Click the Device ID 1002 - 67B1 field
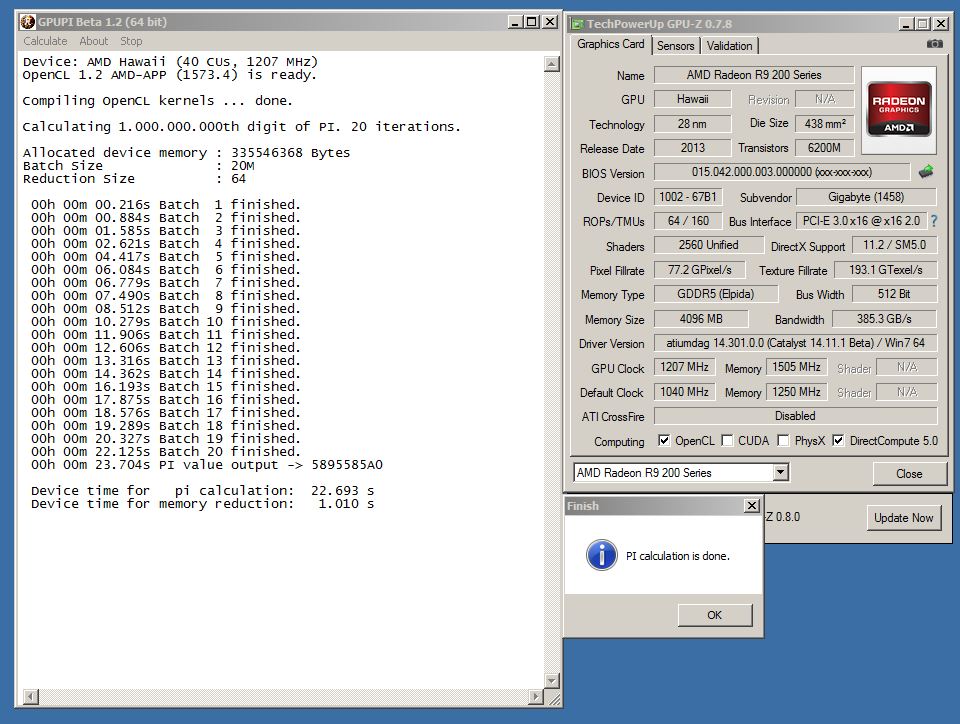This screenshot has width=960, height=724. tap(688, 197)
